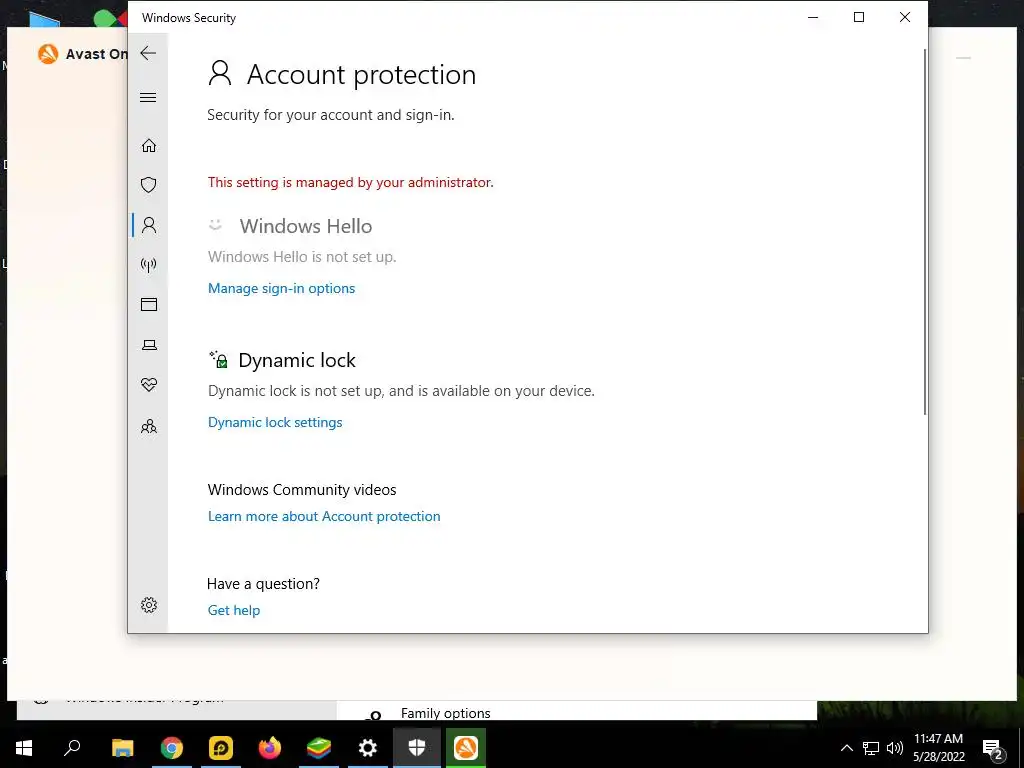Maximize the Windows Security window
Screen dimensions: 1024x768
click(859, 18)
